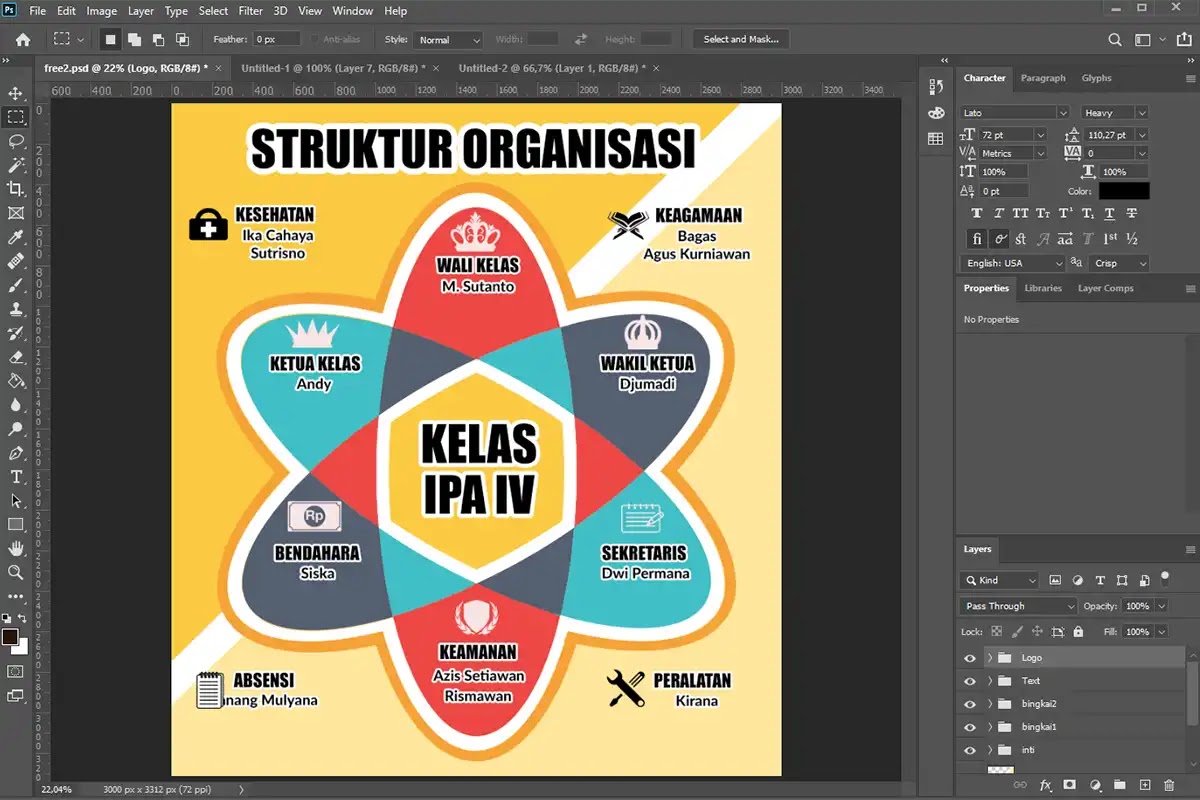Viewport: 1200px width, 800px height.
Task: Select the Horizontal Type tool
Action: (16, 476)
